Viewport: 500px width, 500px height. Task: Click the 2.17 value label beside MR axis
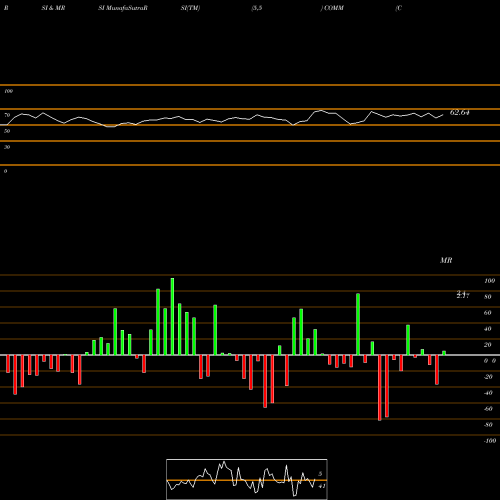pyautogui.click(x=463, y=295)
